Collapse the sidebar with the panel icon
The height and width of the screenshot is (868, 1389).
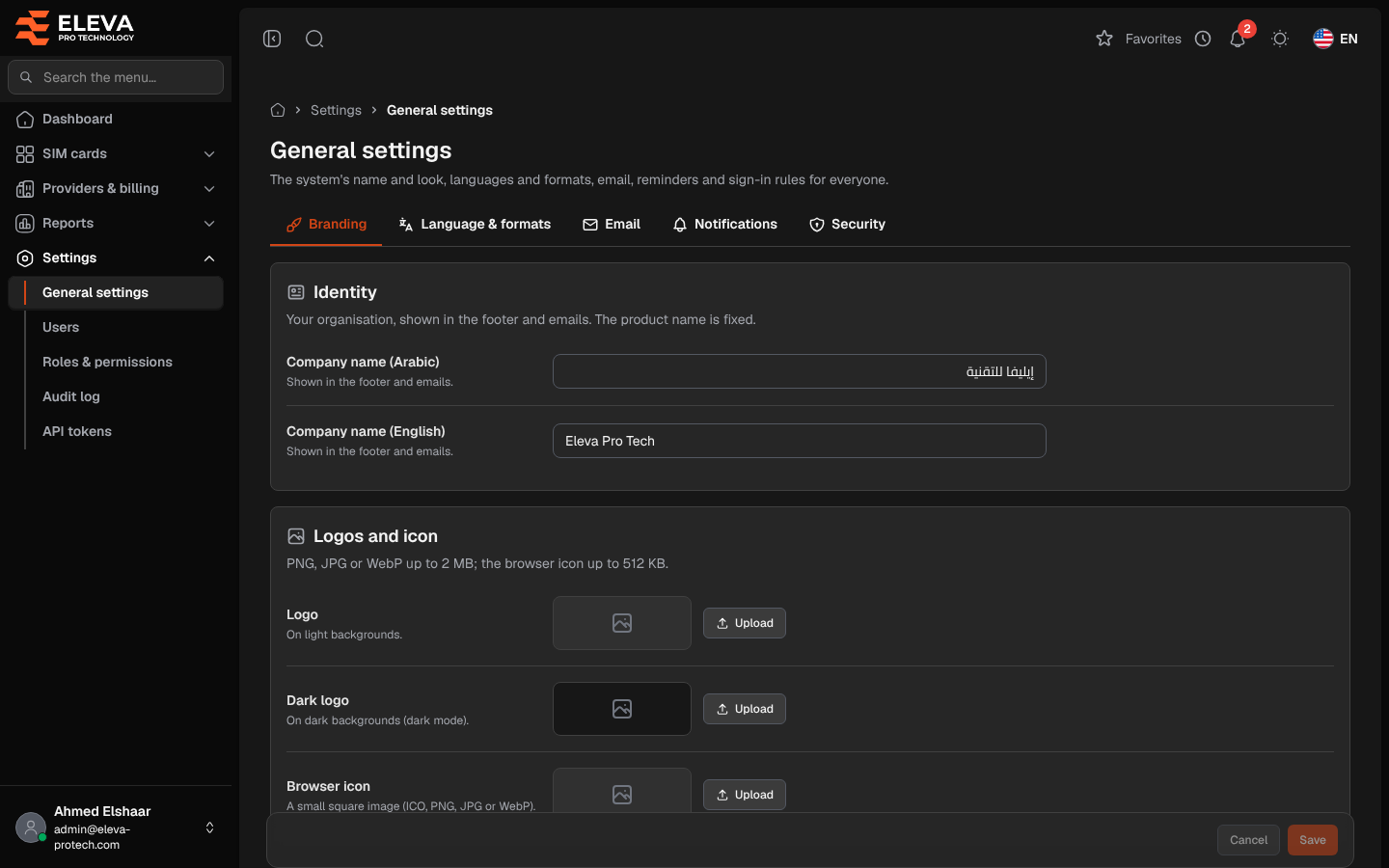tap(272, 39)
